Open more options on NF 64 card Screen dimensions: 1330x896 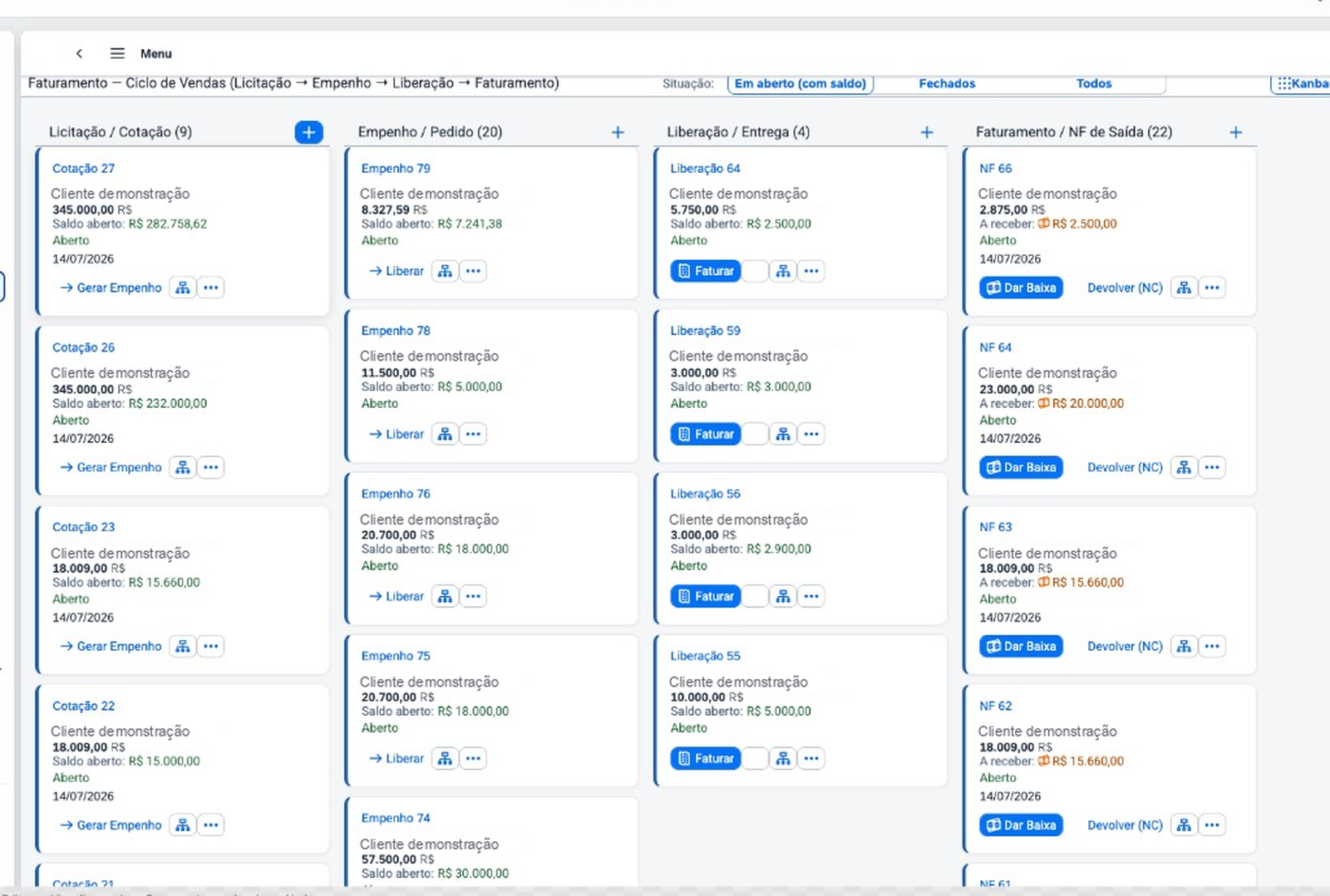tap(1212, 467)
